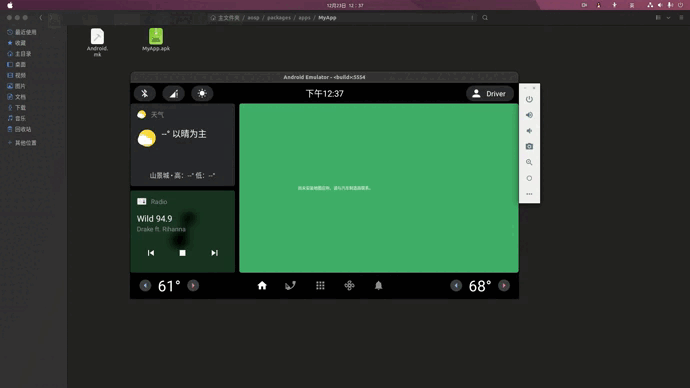The height and width of the screenshot is (388, 690).
Task: Open the emulator extended controls dots
Action: 529,194
